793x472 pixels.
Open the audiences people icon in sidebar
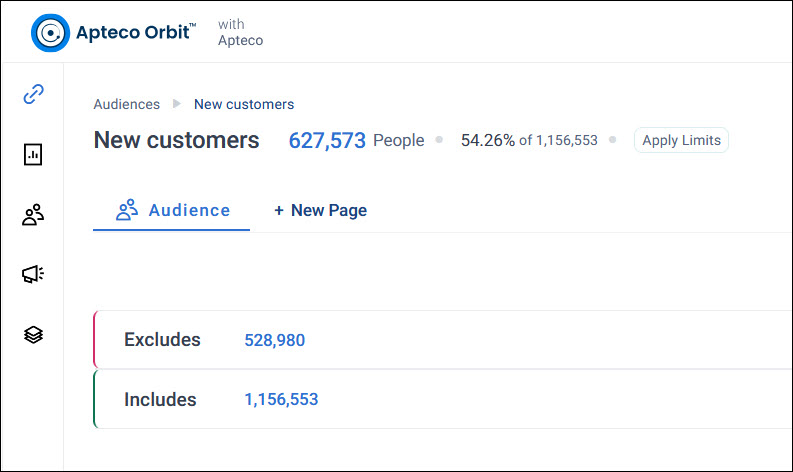pyautogui.click(x=33, y=214)
